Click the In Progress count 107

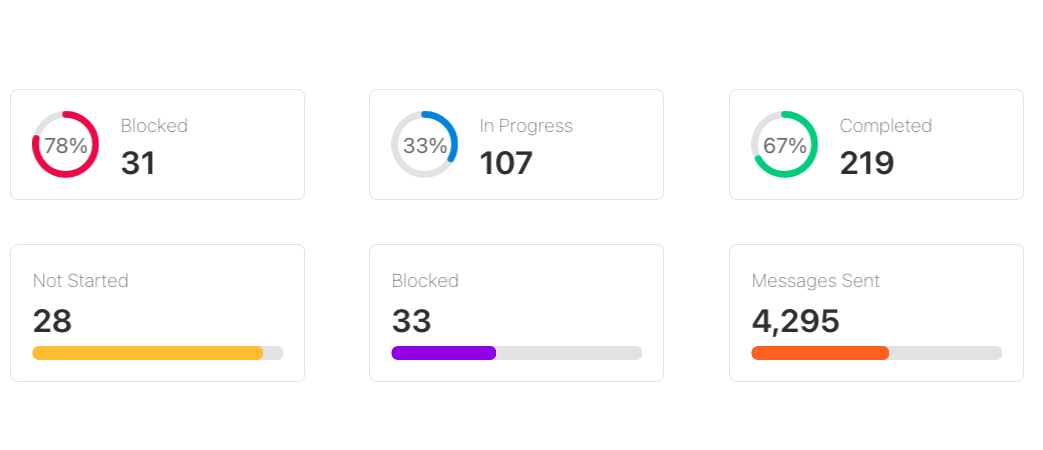pos(506,163)
